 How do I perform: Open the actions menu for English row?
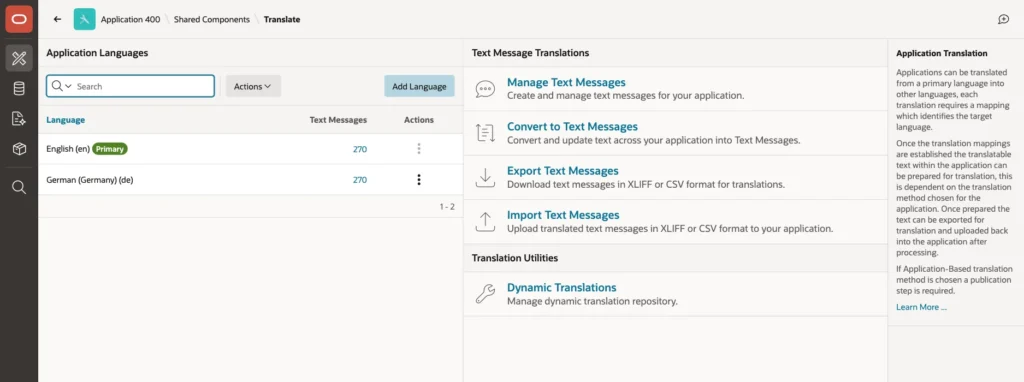pyautogui.click(x=419, y=149)
